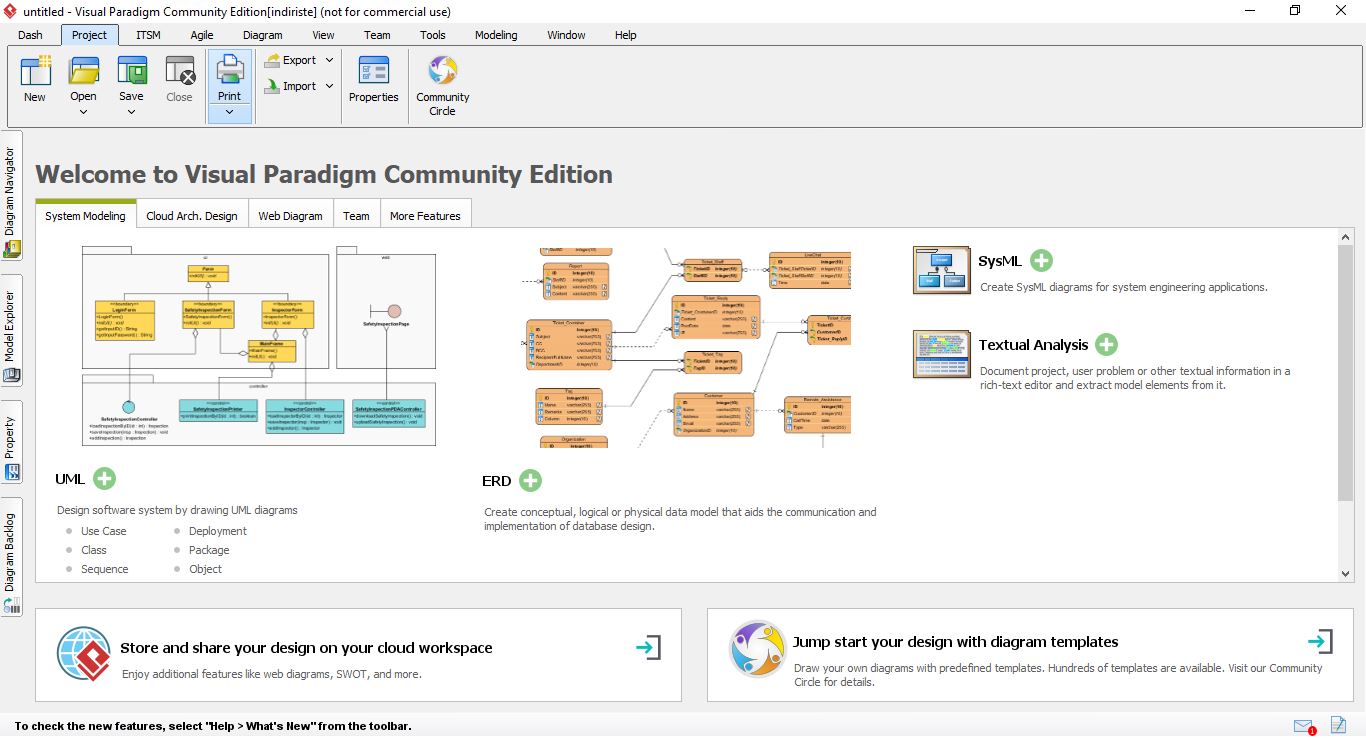Click the cloud workspace logo icon
Image resolution: width=1366 pixels, height=738 pixels.
[x=84, y=654]
